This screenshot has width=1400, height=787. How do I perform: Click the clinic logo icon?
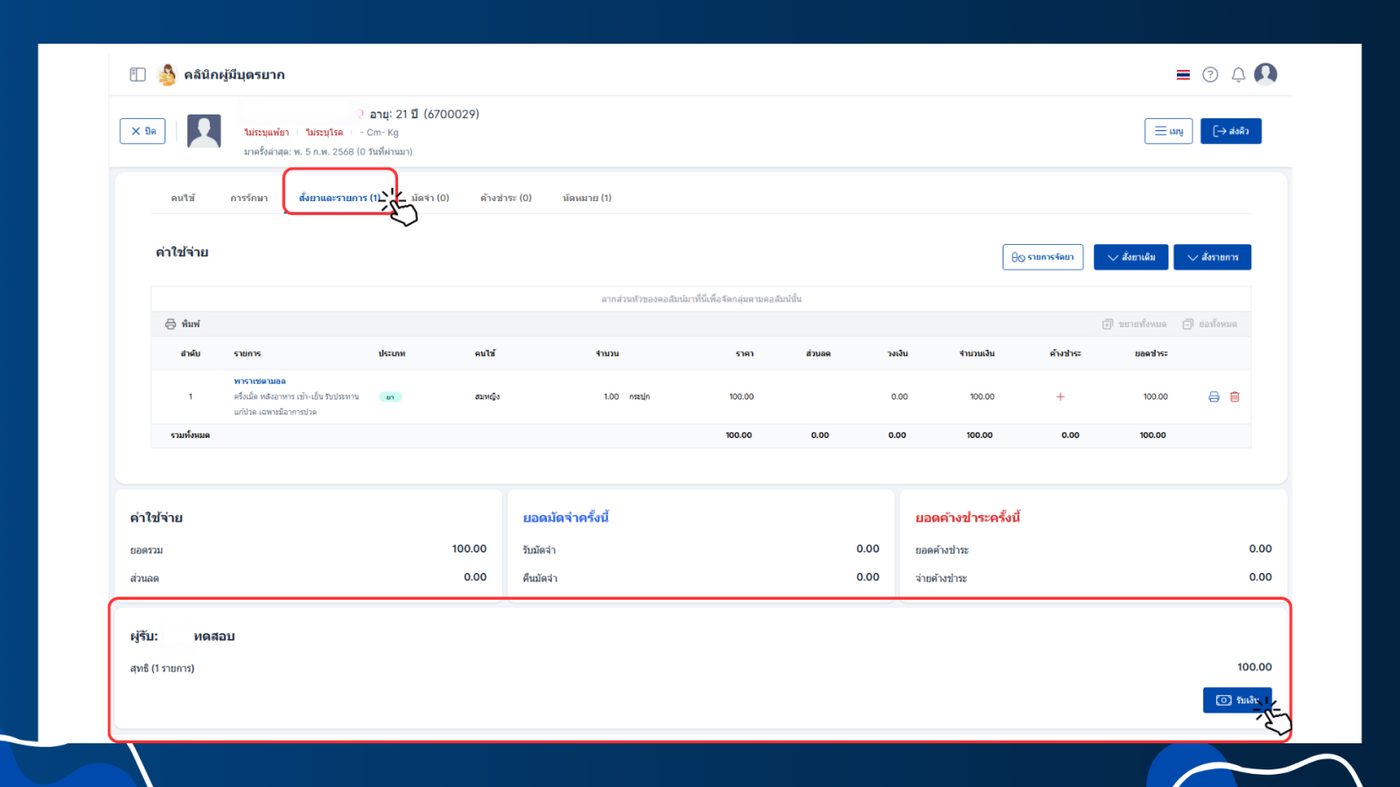click(x=167, y=74)
